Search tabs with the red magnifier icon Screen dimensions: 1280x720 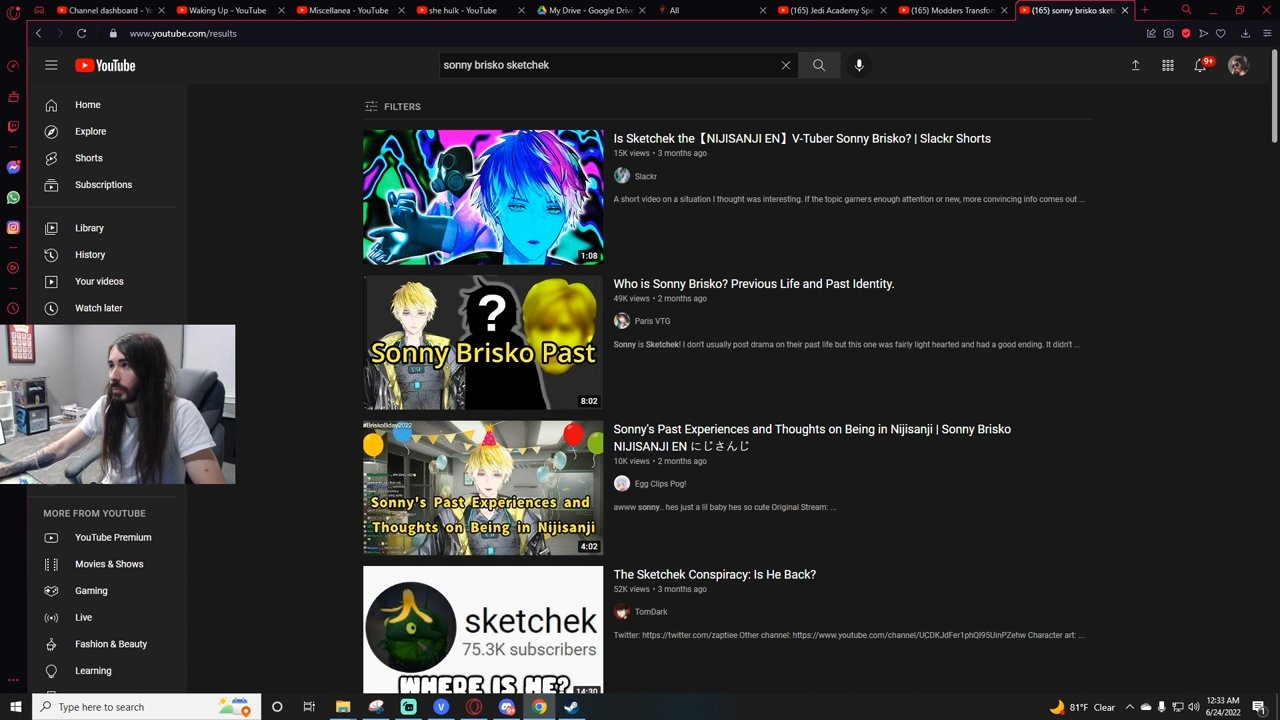tap(1186, 10)
